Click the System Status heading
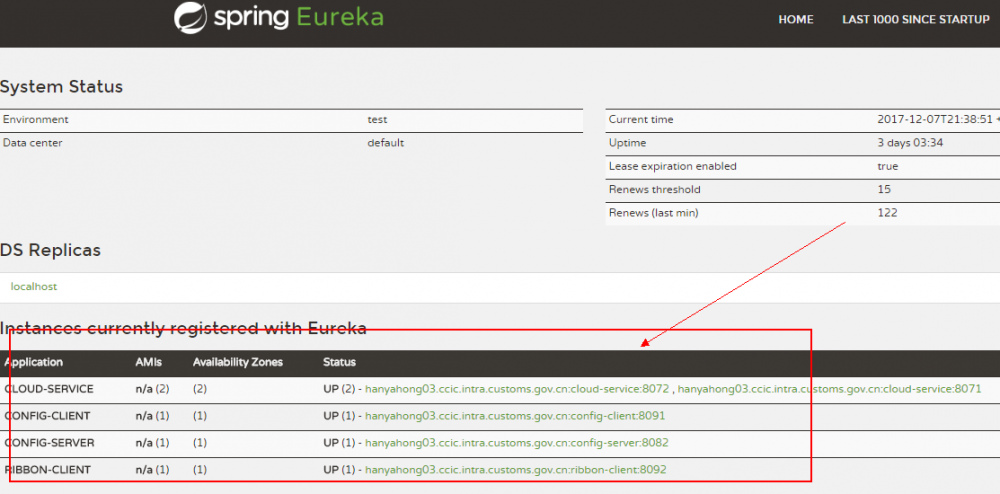 pos(61,87)
